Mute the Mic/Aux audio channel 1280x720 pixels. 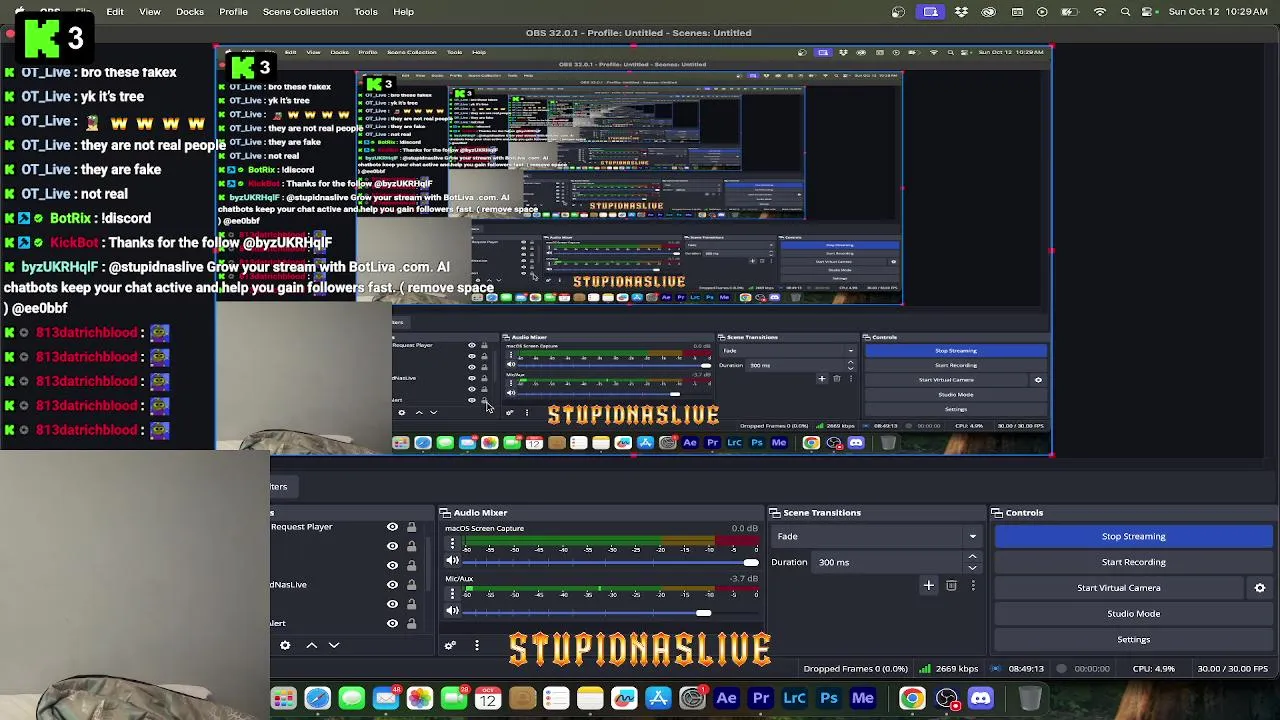pos(452,612)
